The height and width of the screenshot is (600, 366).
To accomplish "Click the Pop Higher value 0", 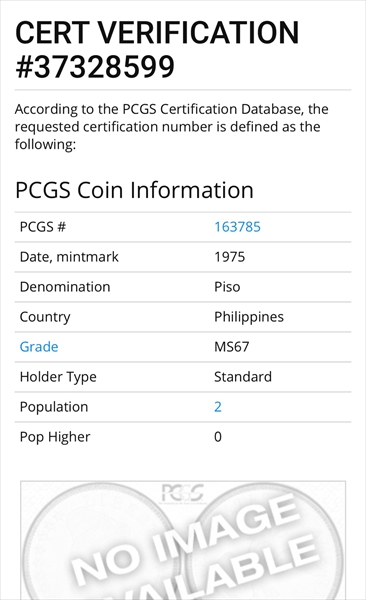I will (218, 437).
